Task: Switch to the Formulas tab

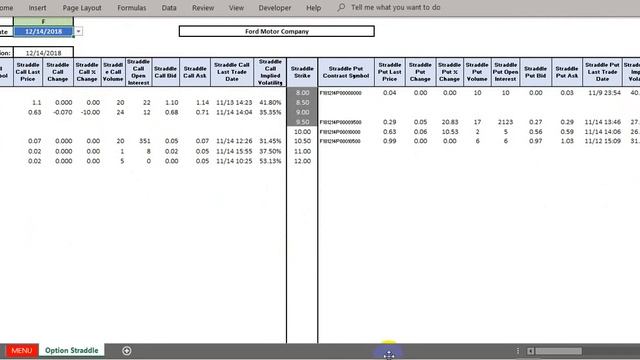Action: pos(131,8)
